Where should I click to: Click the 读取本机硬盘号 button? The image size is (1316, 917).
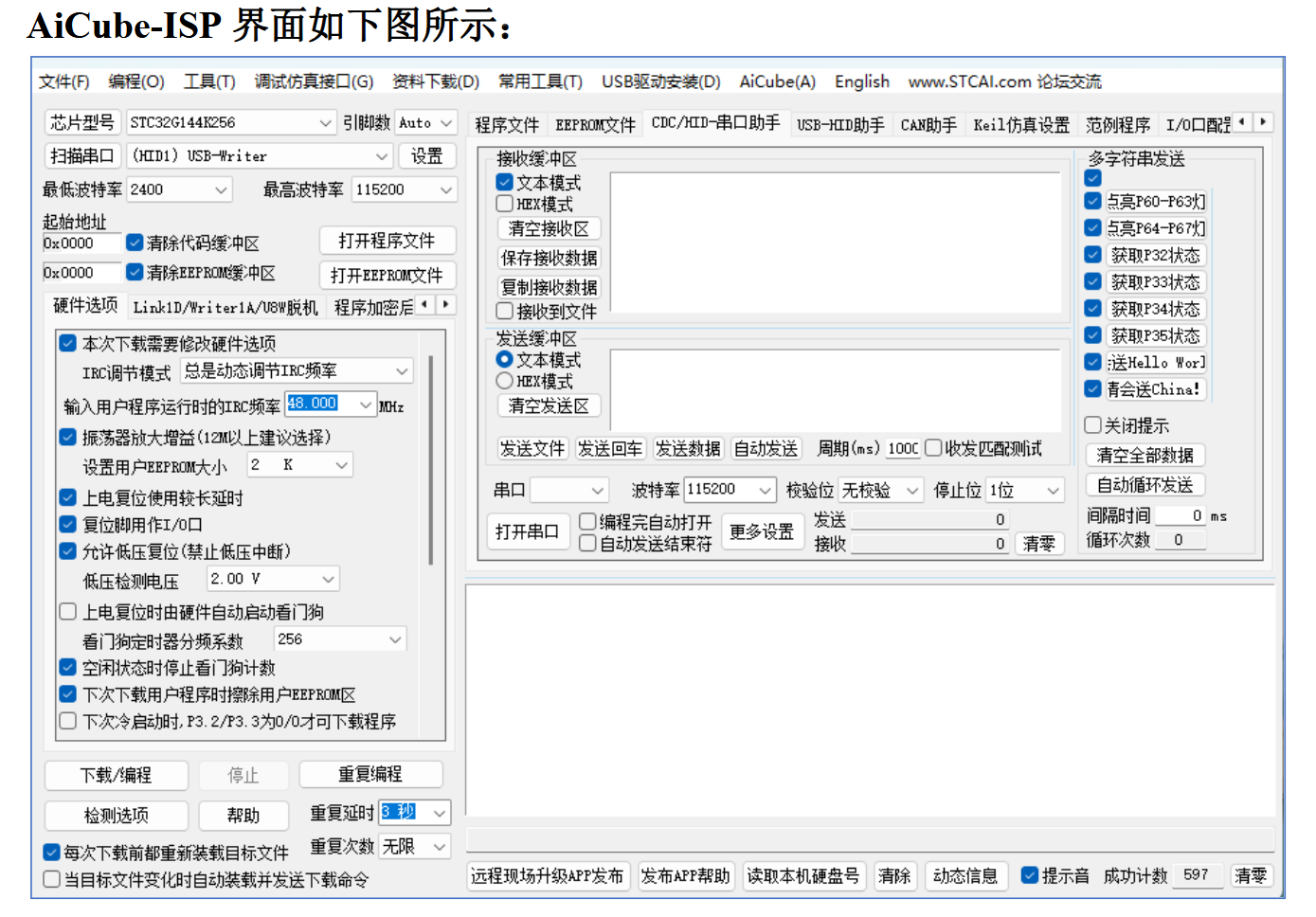pos(802,875)
